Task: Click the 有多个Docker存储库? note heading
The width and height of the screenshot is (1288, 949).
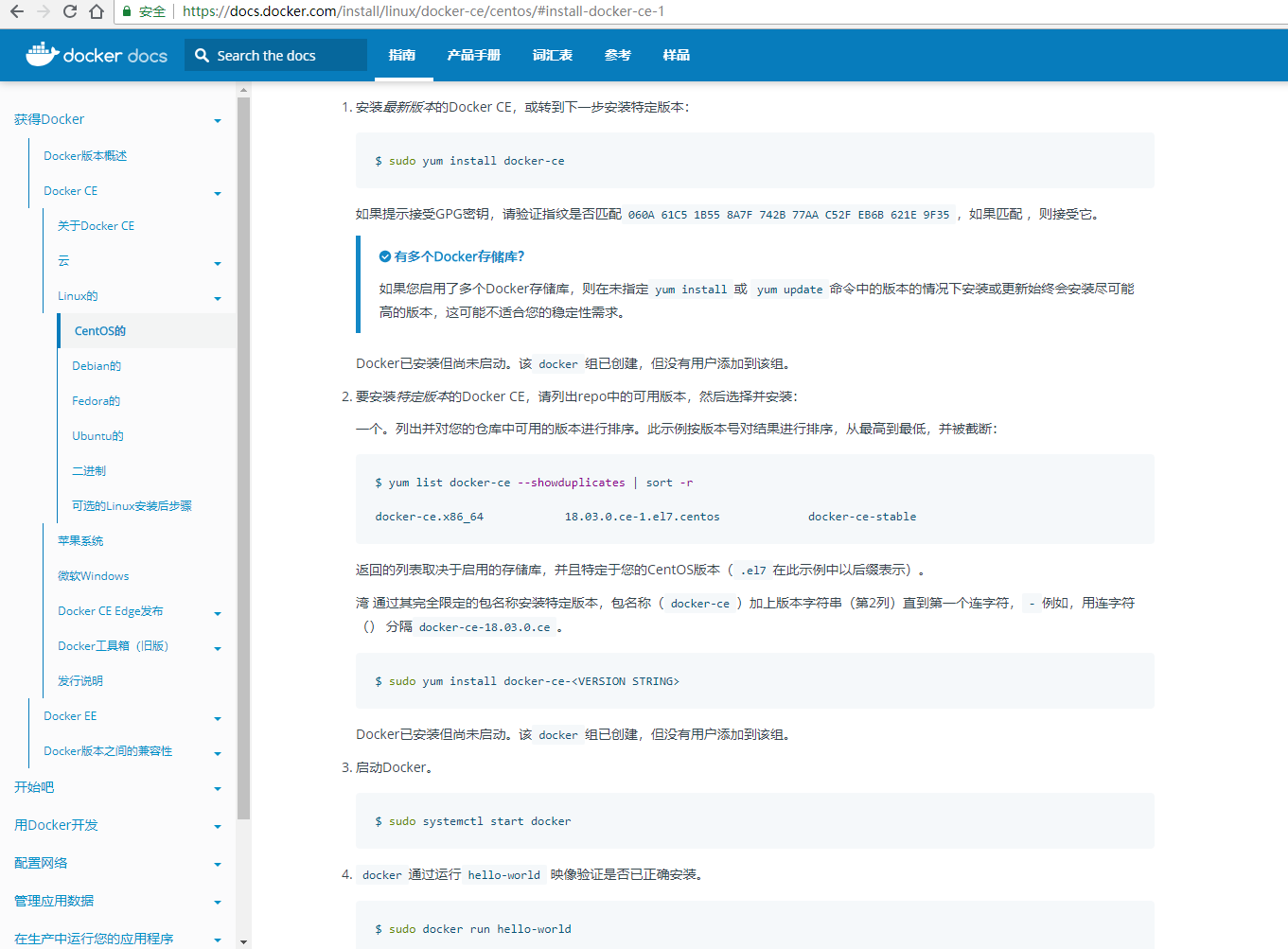Action: tap(459, 256)
